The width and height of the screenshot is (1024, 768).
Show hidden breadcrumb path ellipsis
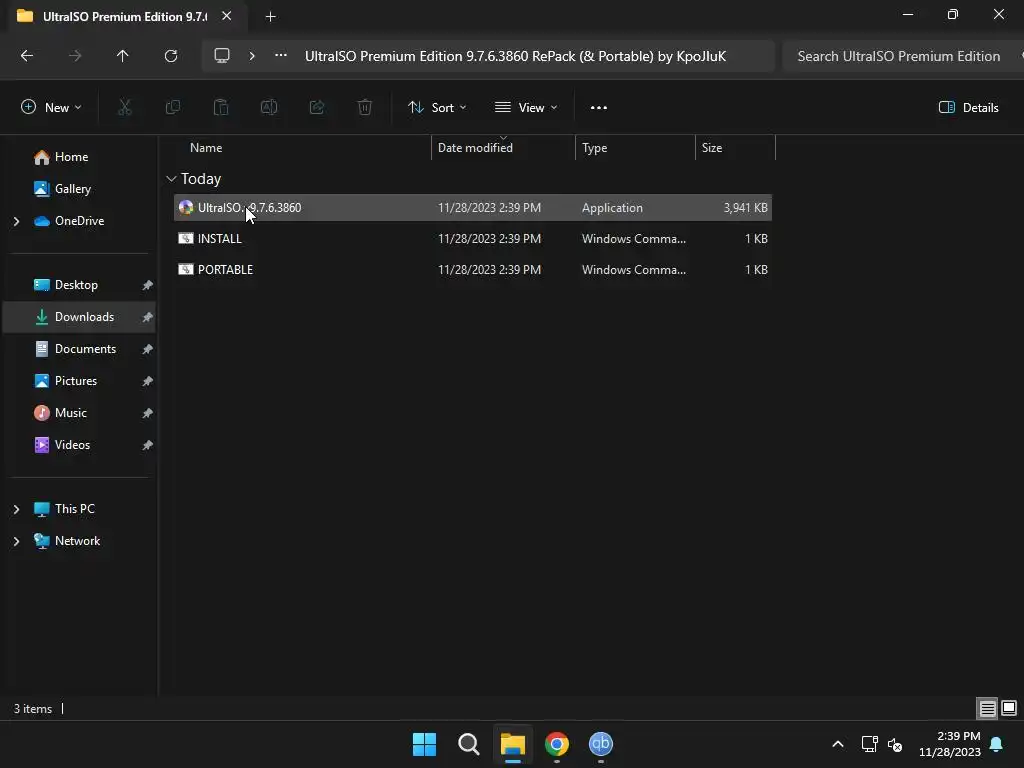(281, 56)
